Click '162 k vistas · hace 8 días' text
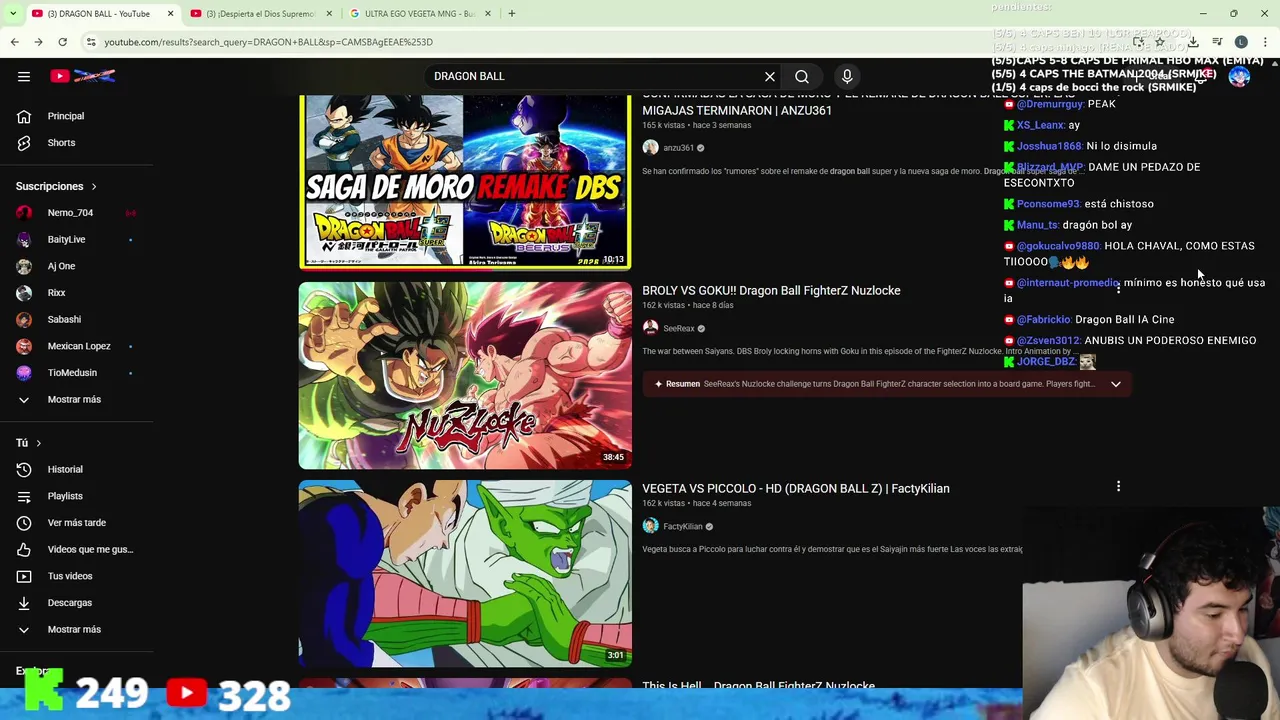Image resolution: width=1280 pixels, height=720 pixels. 688,305
